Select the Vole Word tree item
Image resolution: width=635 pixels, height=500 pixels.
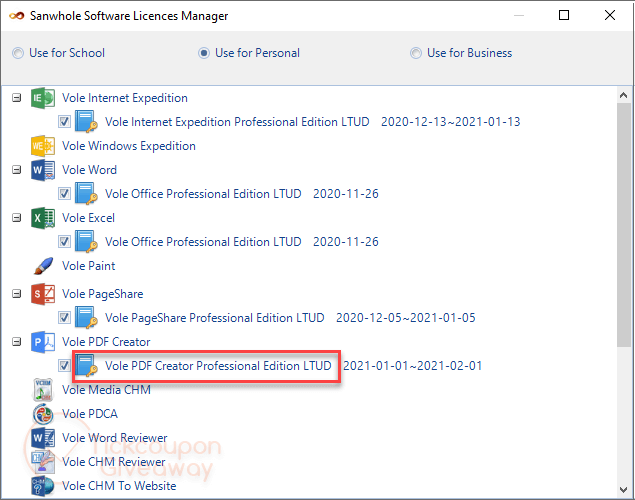coord(89,170)
